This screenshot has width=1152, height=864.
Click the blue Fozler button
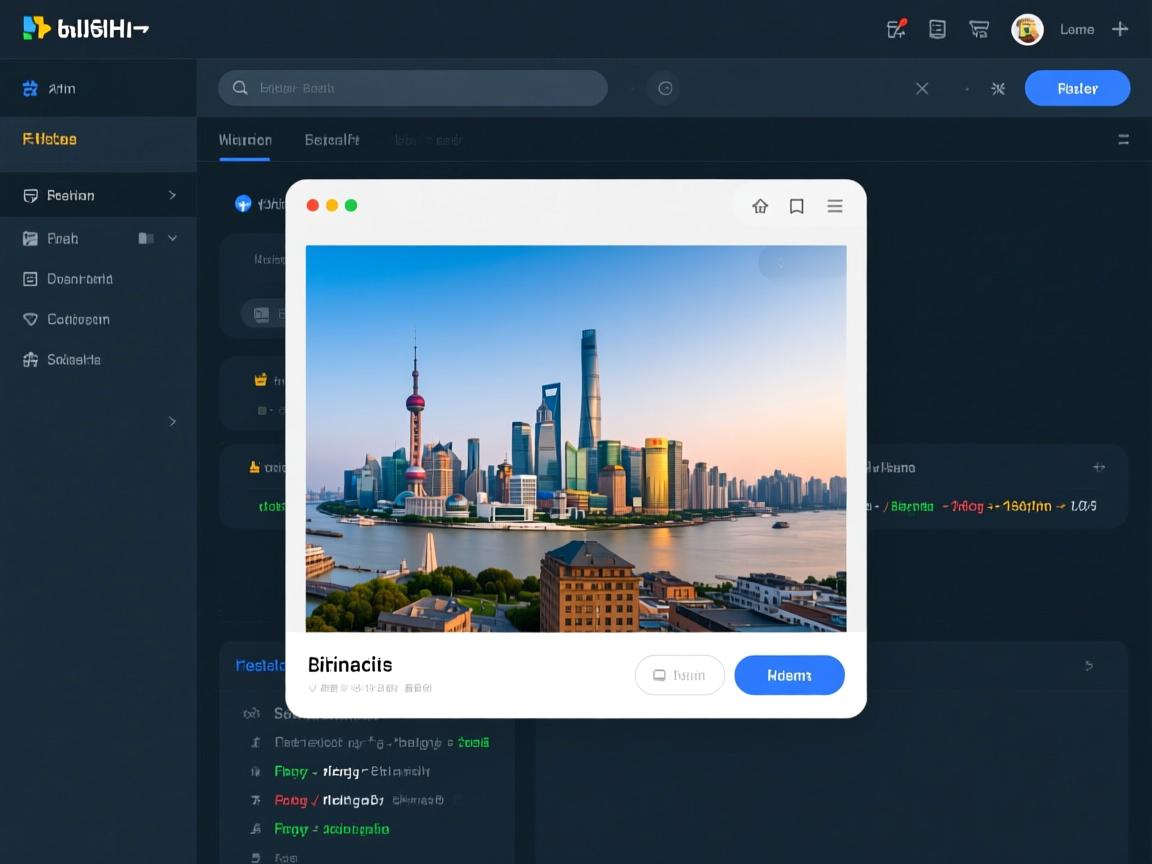tap(1077, 88)
